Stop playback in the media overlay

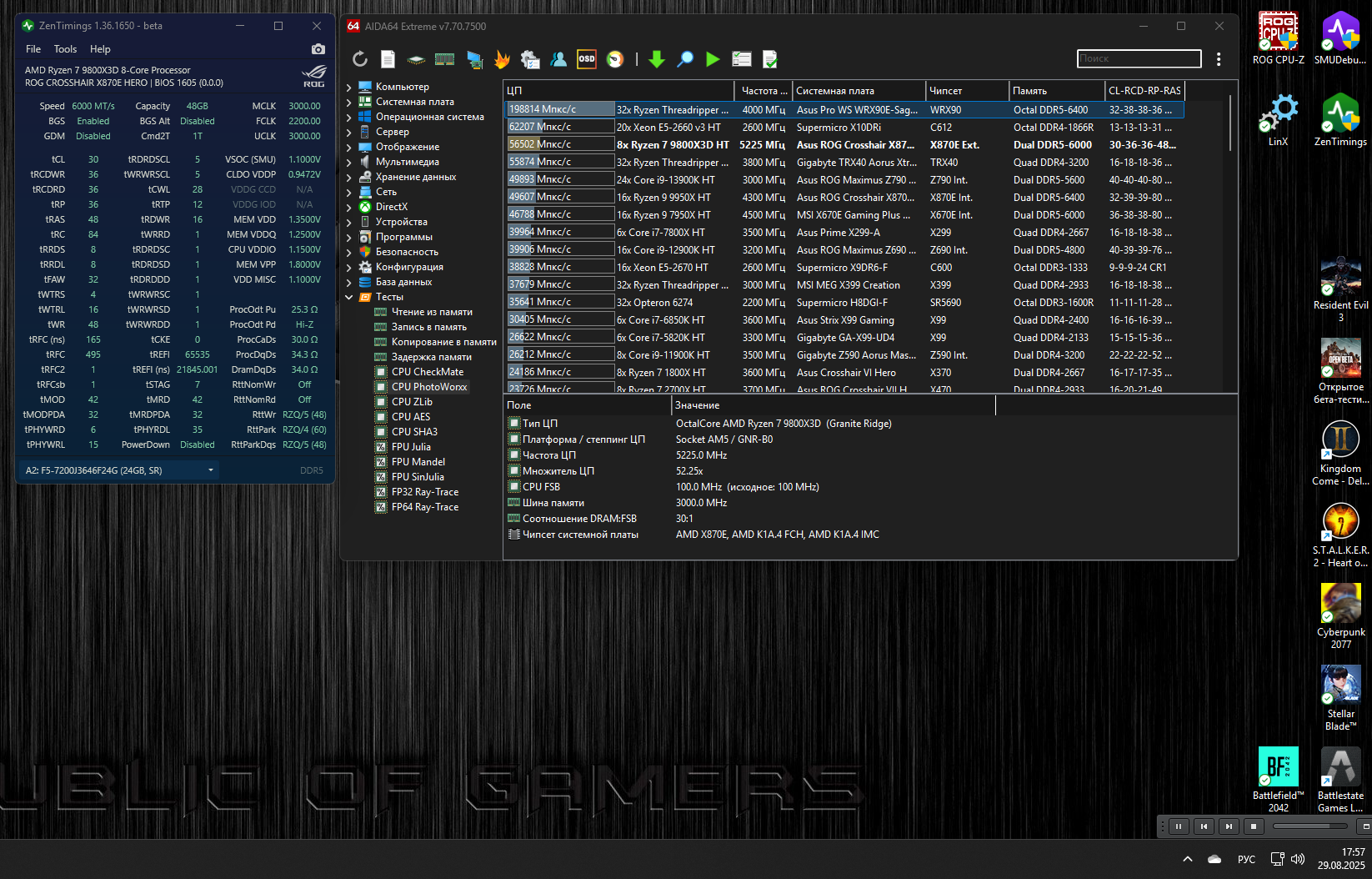click(x=1254, y=826)
